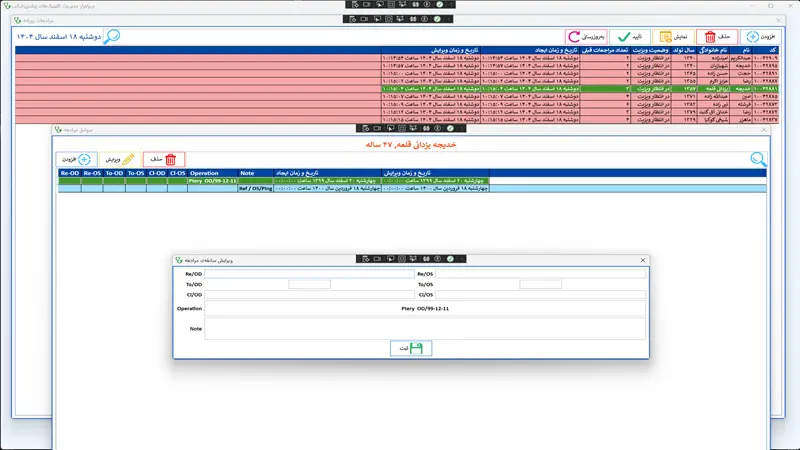Click the Re/OS input field
The image size is (800, 450).
540,274
